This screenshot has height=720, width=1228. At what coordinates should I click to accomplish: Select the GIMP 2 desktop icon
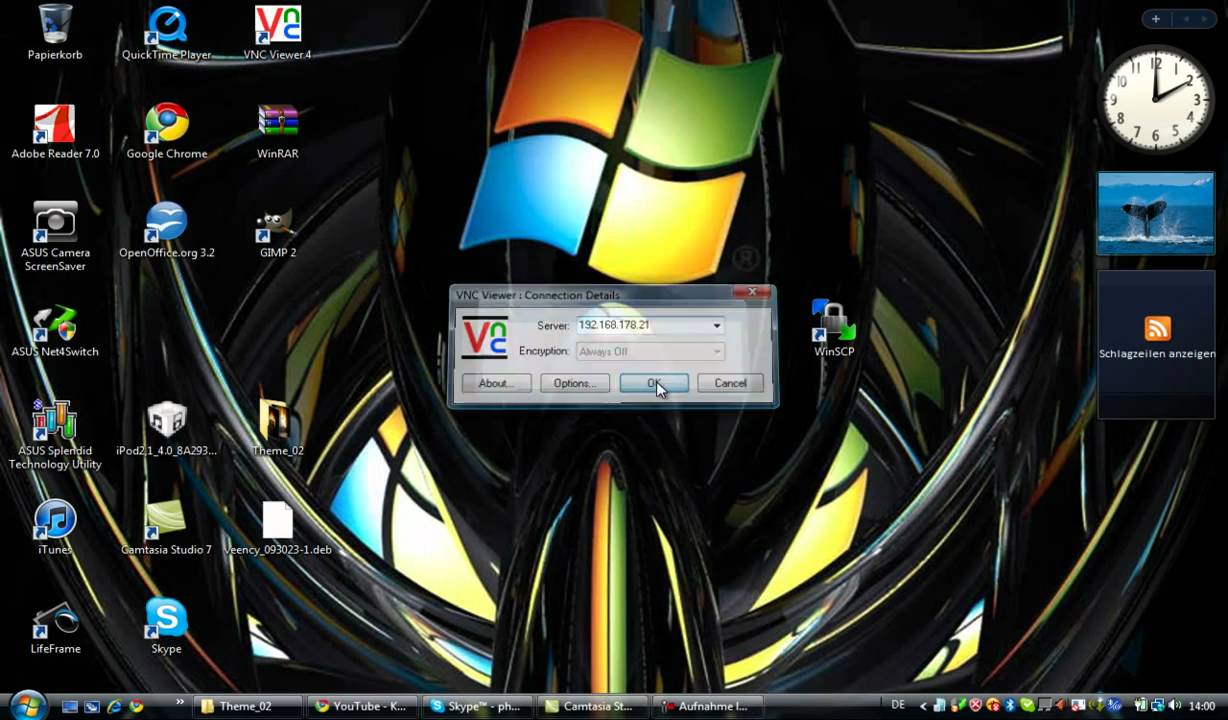[277, 230]
